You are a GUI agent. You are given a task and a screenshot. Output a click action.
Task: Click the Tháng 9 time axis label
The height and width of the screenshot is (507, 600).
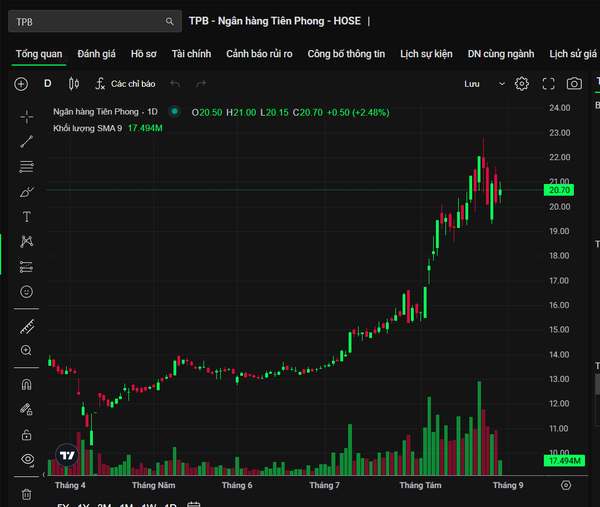point(508,485)
